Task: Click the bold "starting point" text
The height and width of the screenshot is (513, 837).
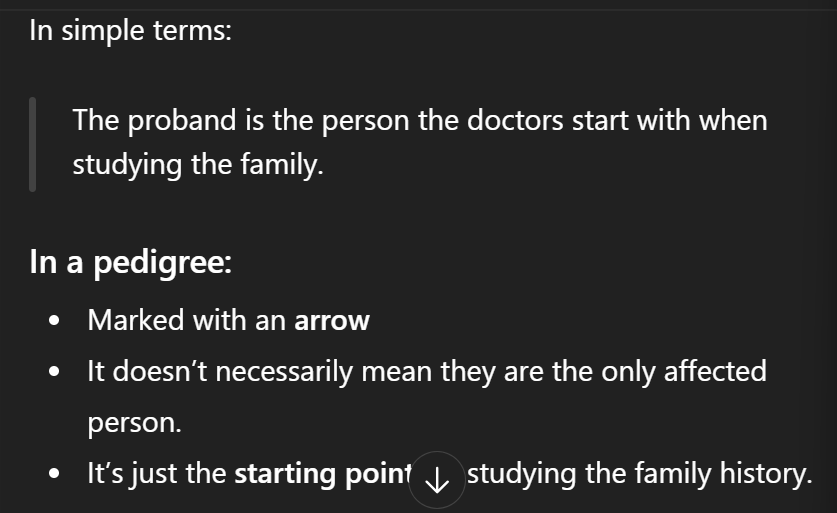Action: 322,473
